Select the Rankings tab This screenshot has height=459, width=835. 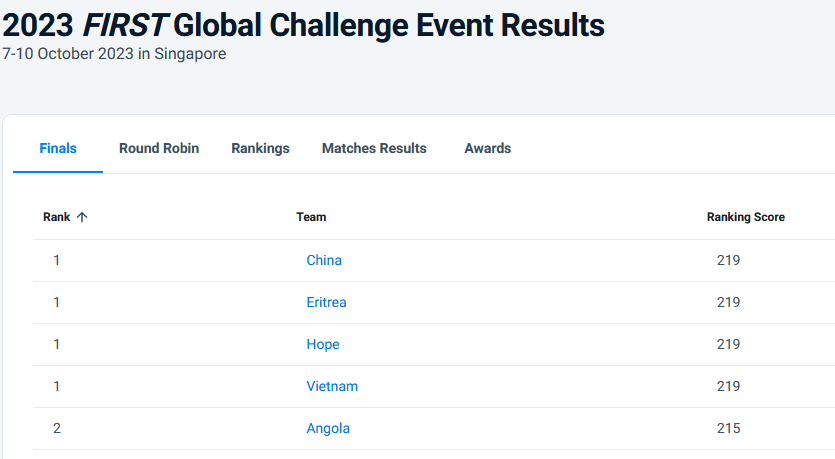260,148
